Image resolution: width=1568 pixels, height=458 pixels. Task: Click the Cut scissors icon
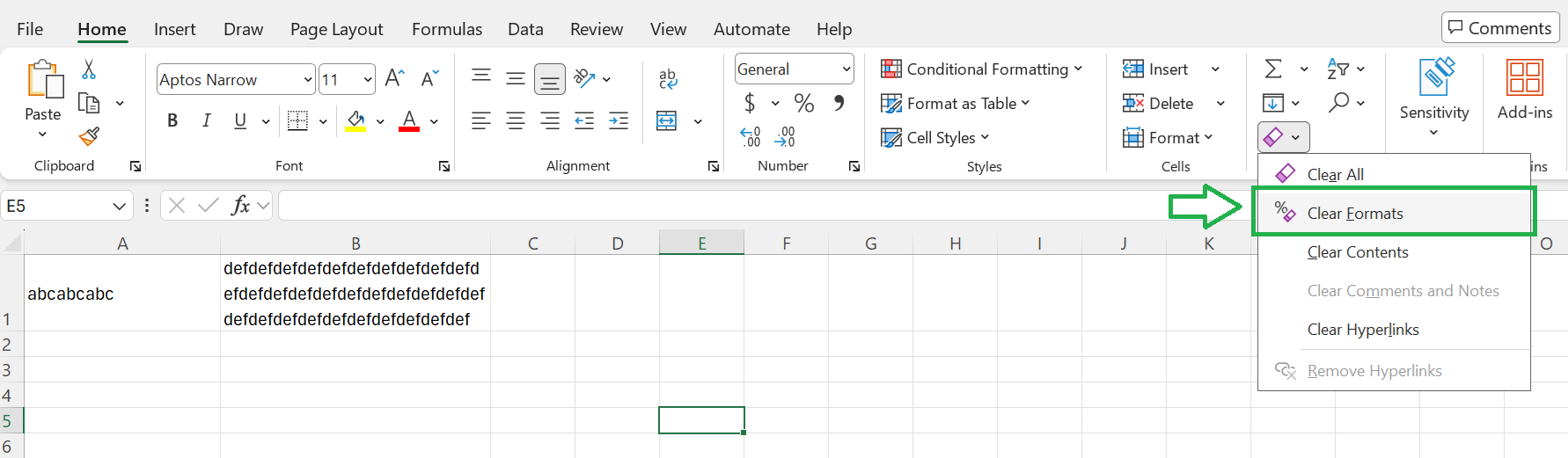(89, 69)
